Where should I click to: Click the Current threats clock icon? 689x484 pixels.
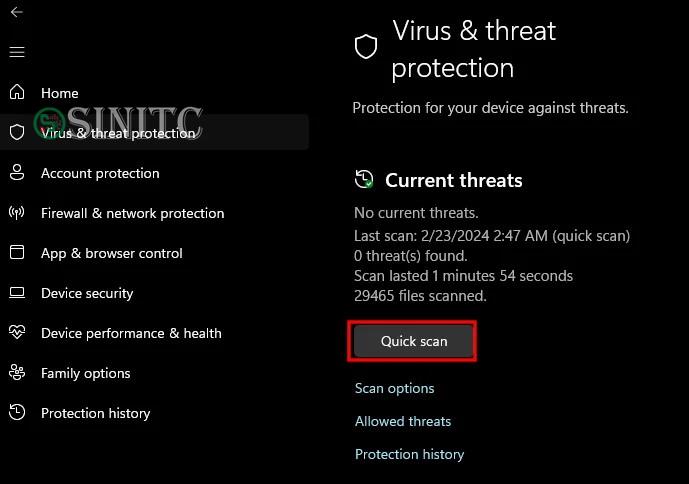[364, 179]
